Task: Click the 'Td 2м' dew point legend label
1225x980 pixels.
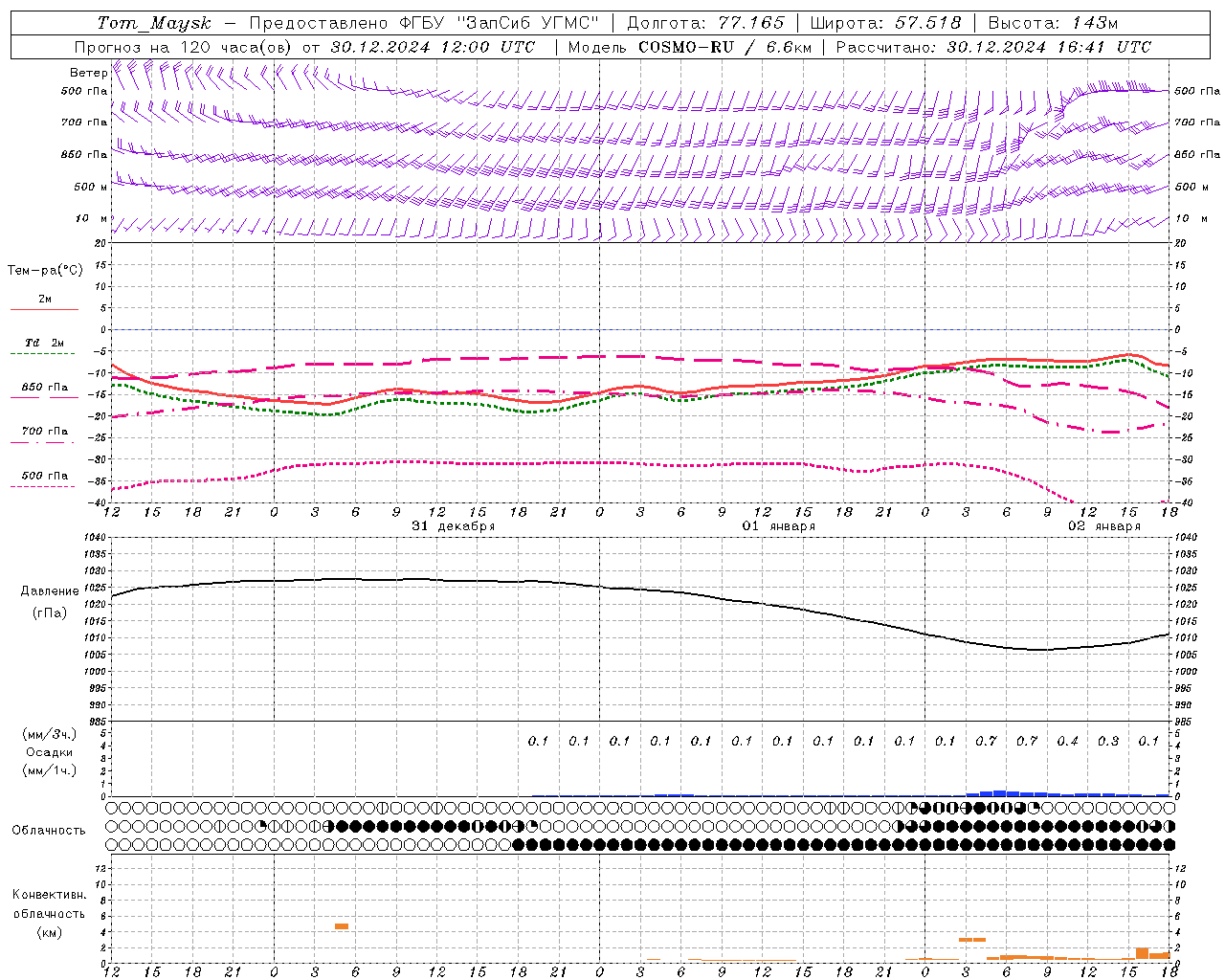Action: (45, 343)
